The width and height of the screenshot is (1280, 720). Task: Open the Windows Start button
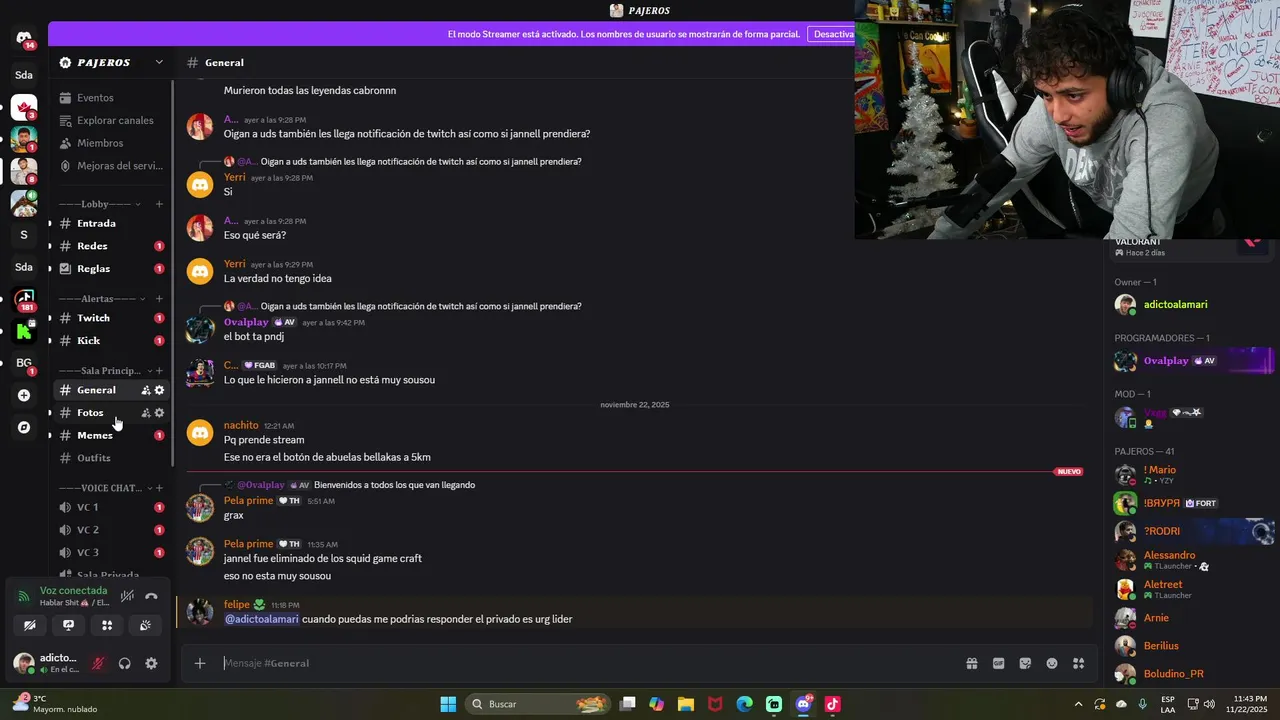coord(448,704)
